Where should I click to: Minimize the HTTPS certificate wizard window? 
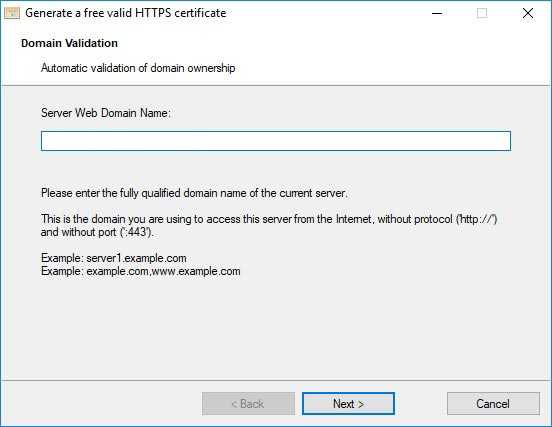coord(437,13)
